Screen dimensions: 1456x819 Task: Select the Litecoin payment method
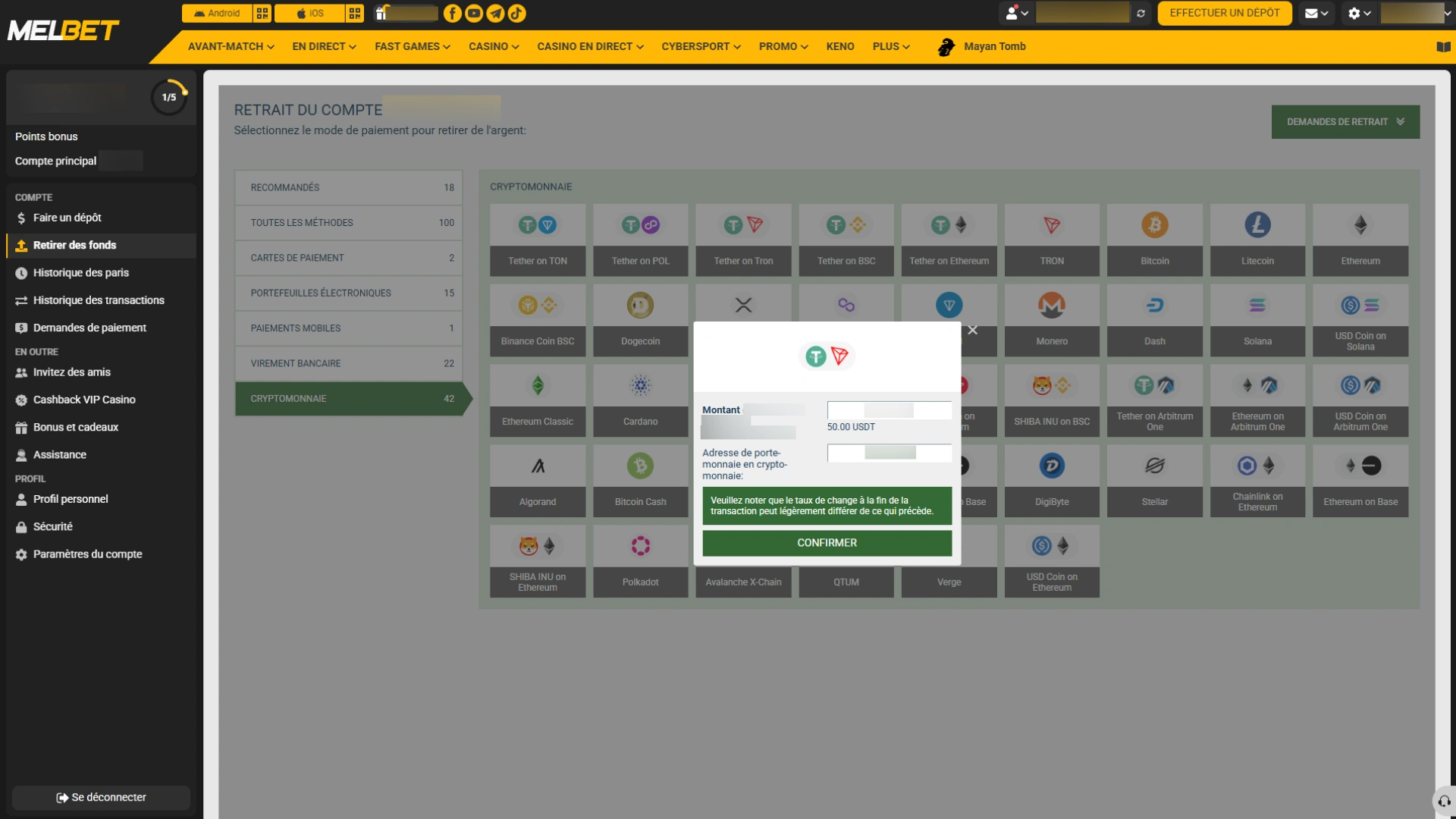tap(1257, 240)
